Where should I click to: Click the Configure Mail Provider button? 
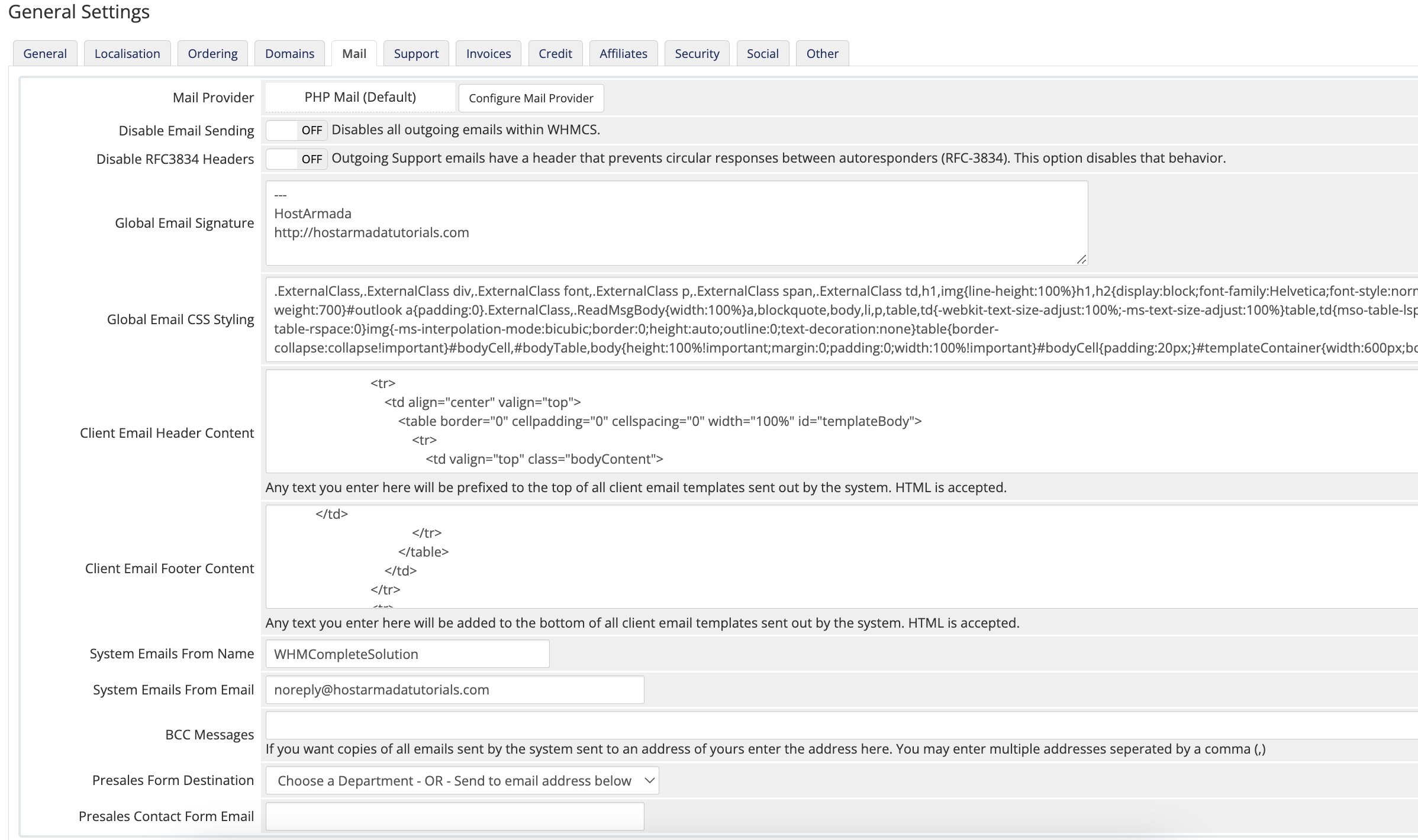click(531, 98)
